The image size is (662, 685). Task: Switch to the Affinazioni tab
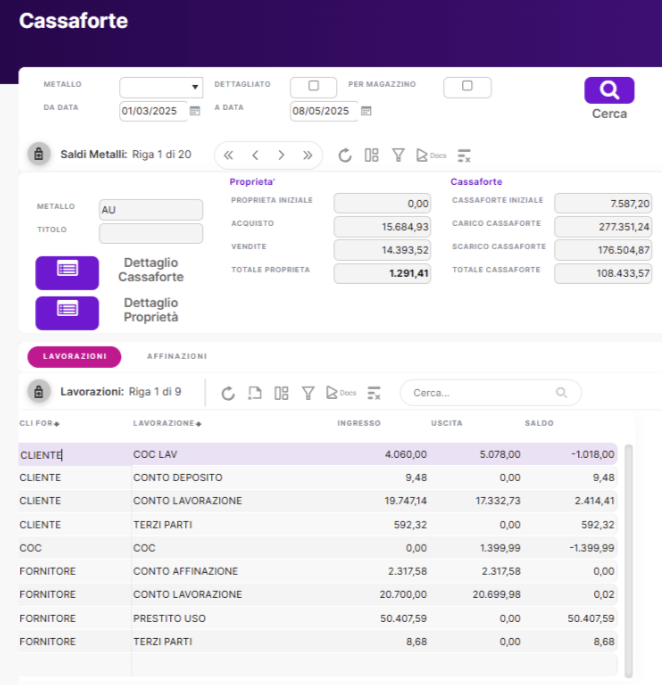177,356
